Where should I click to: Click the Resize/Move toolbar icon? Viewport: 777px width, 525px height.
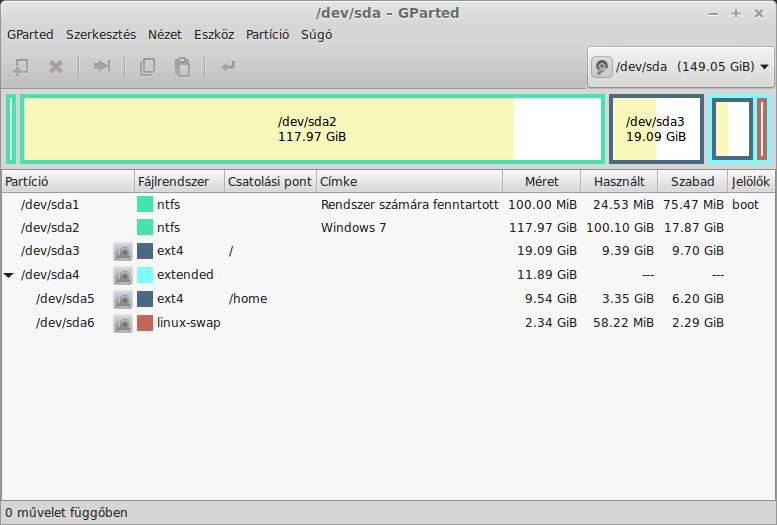(x=102, y=66)
